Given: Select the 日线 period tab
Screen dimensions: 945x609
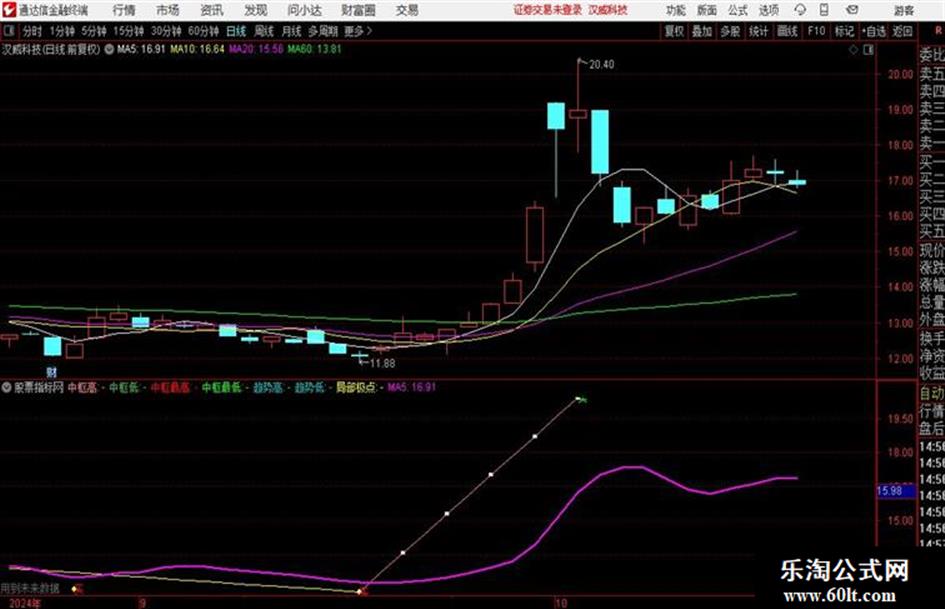Looking at the screenshot, I should tap(236, 31).
